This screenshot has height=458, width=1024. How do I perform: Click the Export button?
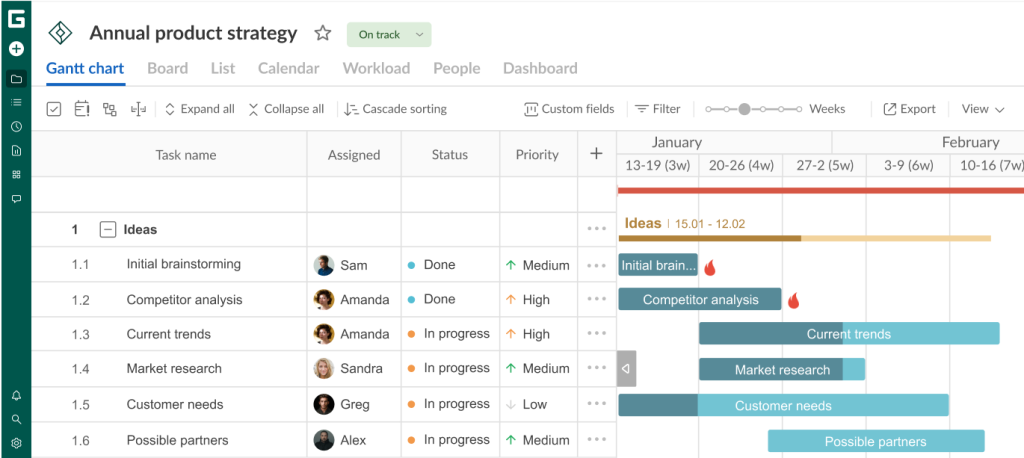coord(909,109)
